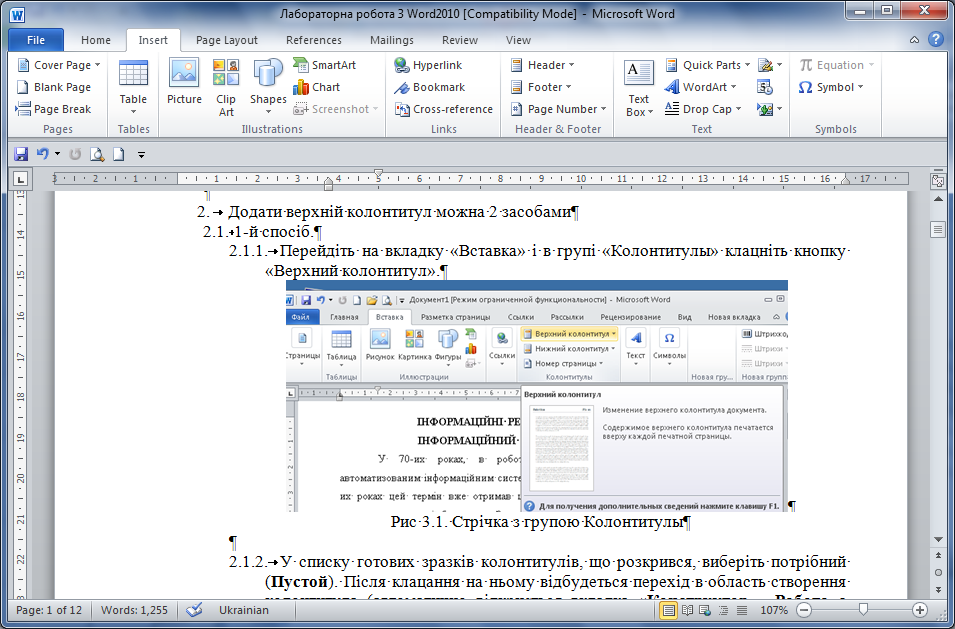The image size is (955, 629).
Task: Open Quick Parts menu
Action: pyautogui.click(x=708, y=65)
